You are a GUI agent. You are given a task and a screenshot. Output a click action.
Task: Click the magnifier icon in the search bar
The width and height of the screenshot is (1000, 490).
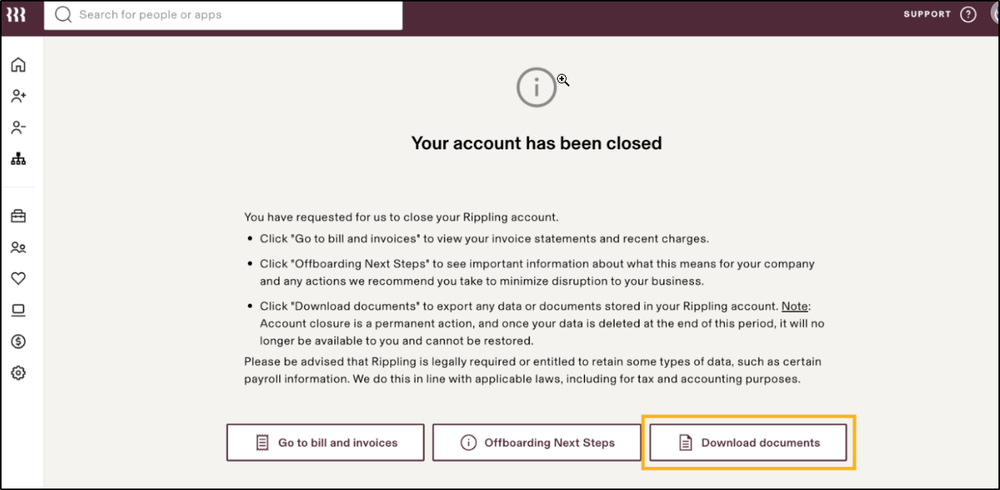point(63,15)
